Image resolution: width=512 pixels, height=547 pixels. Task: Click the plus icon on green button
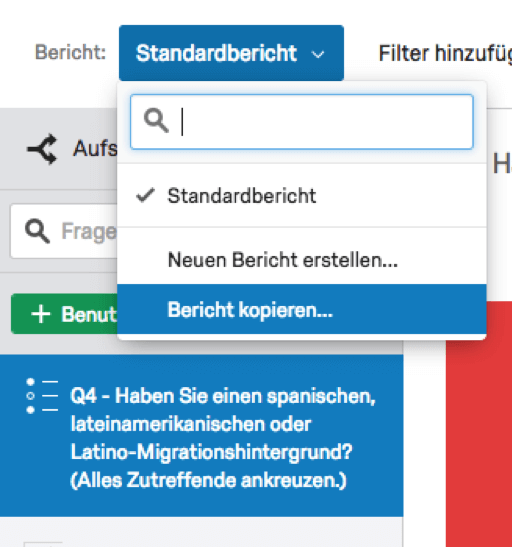41,314
